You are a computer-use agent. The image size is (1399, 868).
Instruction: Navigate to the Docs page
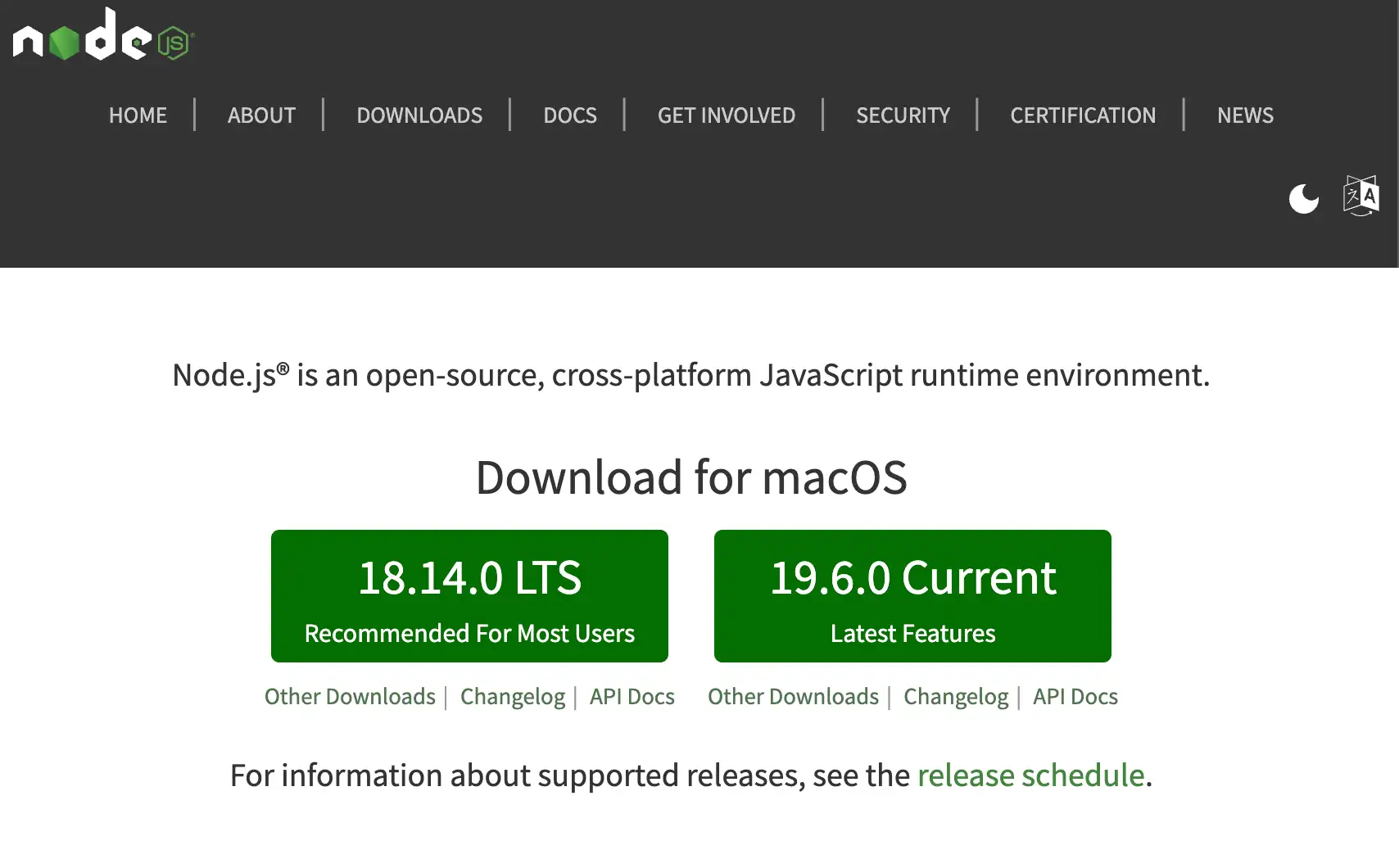click(x=570, y=115)
